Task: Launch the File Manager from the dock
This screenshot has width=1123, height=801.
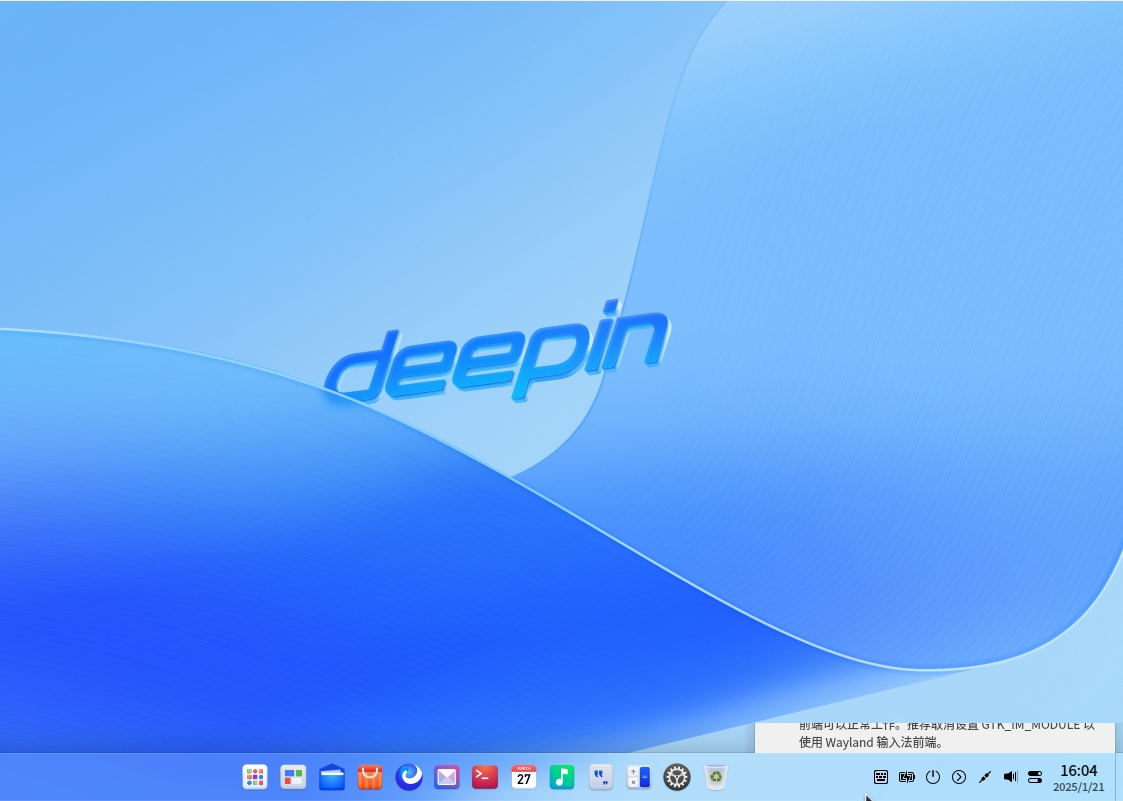Action: click(332, 777)
